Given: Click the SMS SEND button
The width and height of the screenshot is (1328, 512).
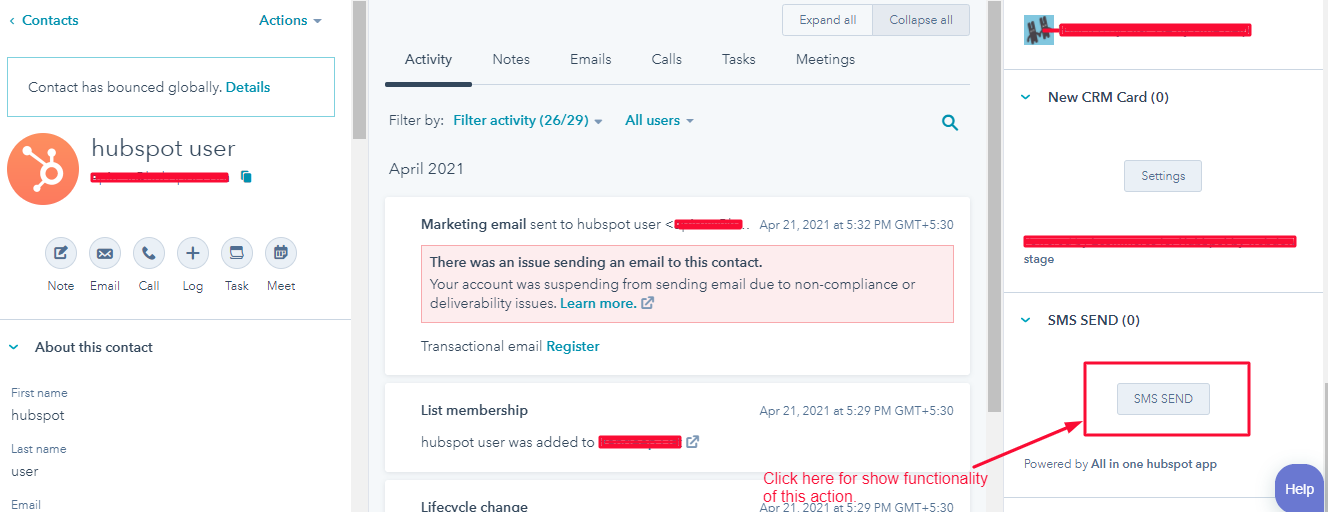Looking at the screenshot, I should pyautogui.click(x=1163, y=399).
